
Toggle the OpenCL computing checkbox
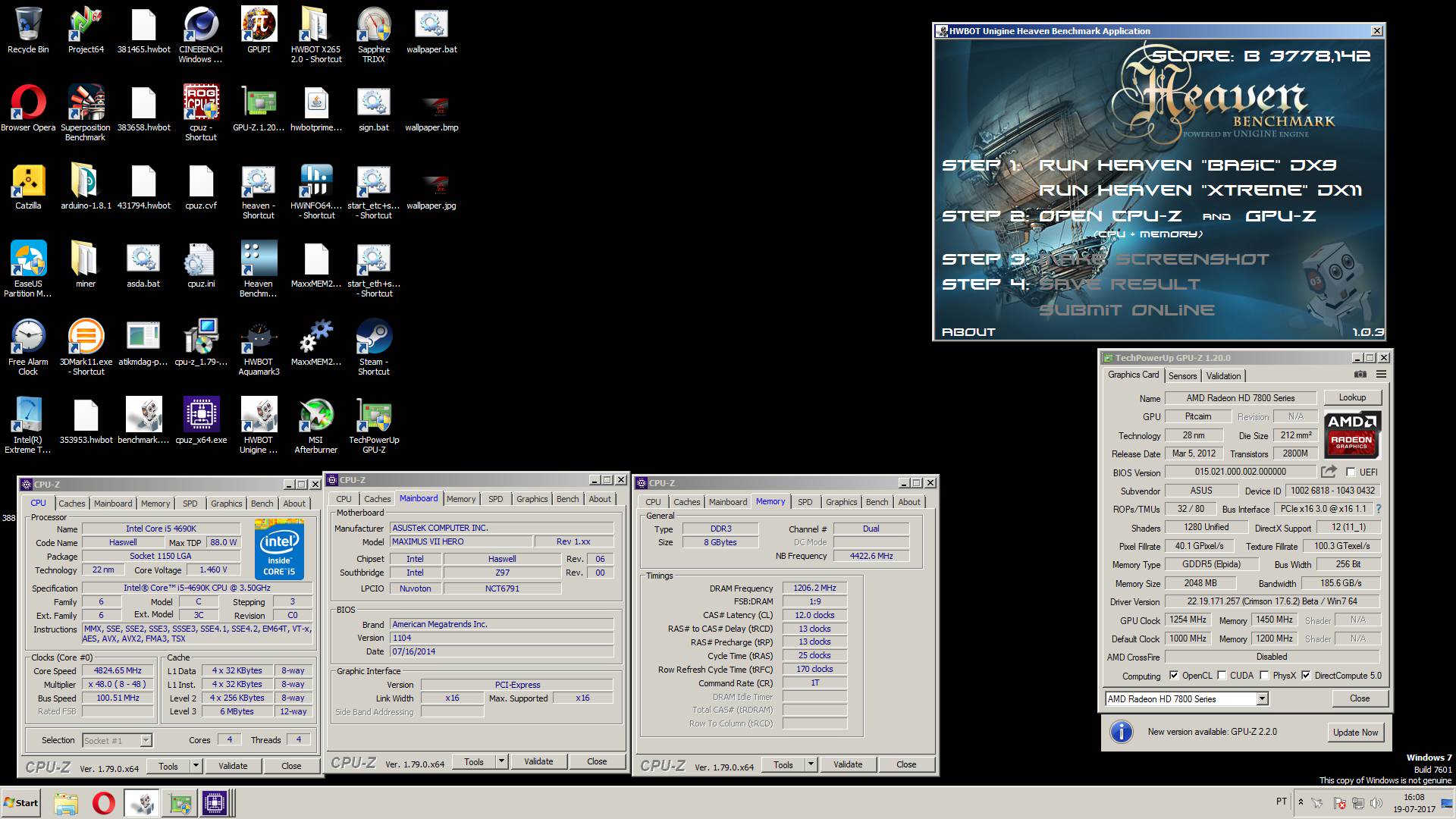(1174, 676)
